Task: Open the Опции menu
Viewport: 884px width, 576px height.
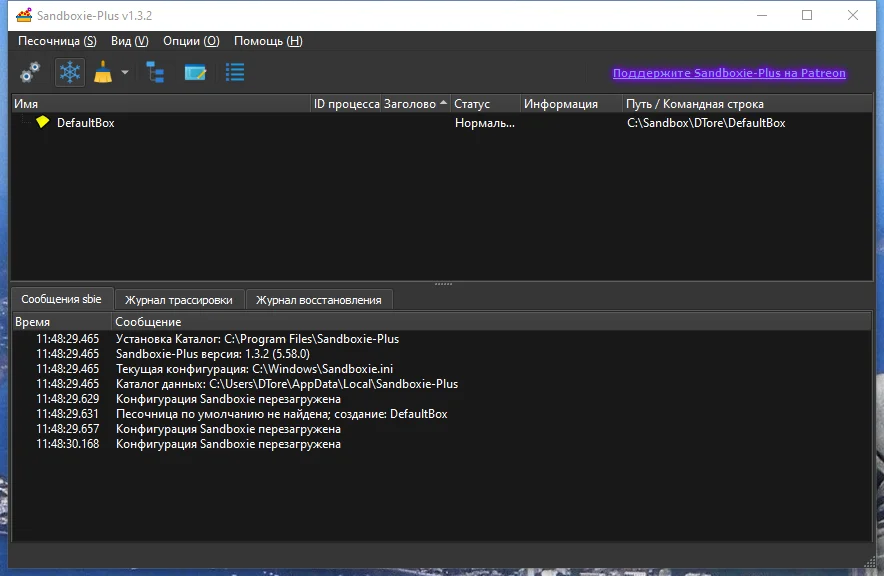Action: (x=191, y=41)
